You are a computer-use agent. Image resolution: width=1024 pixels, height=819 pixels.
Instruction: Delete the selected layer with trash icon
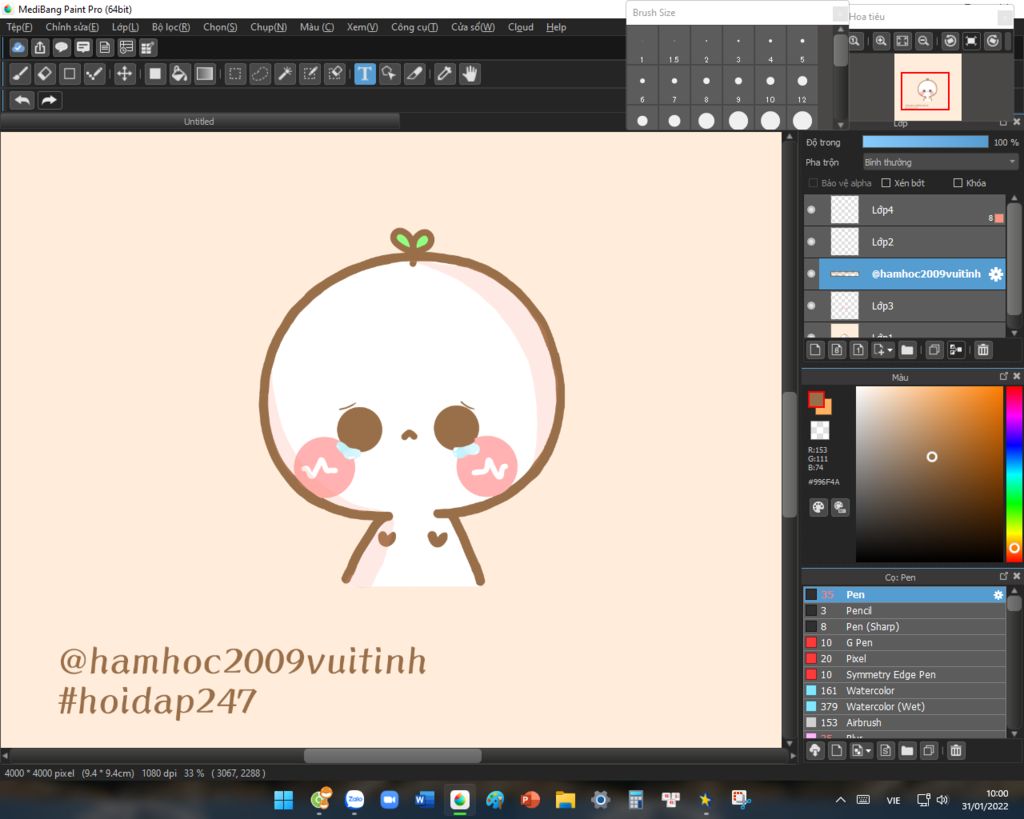click(x=983, y=350)
